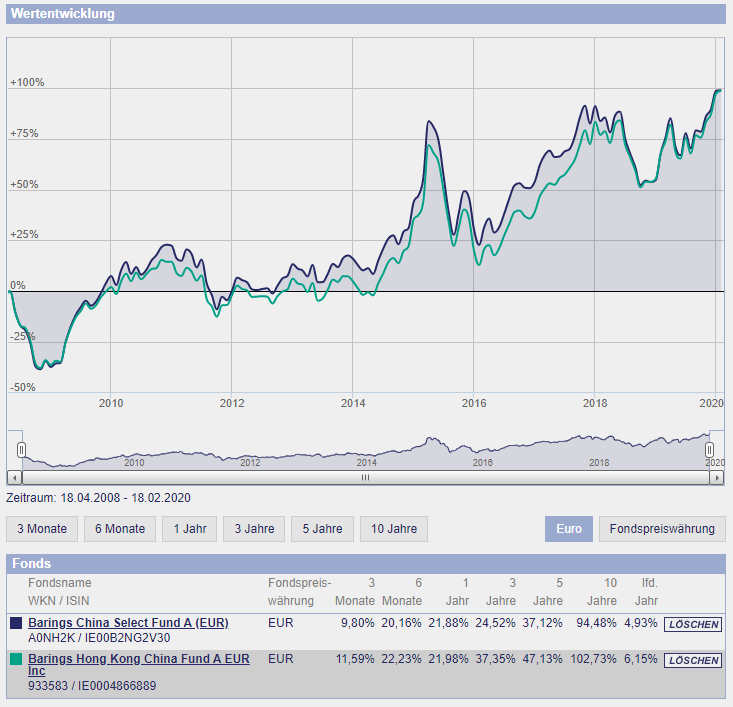Image resolution: width=733 pixels, height=707 pixels.
Task: Click the Fondspreis-währung column header
Action: coord(299,592)
